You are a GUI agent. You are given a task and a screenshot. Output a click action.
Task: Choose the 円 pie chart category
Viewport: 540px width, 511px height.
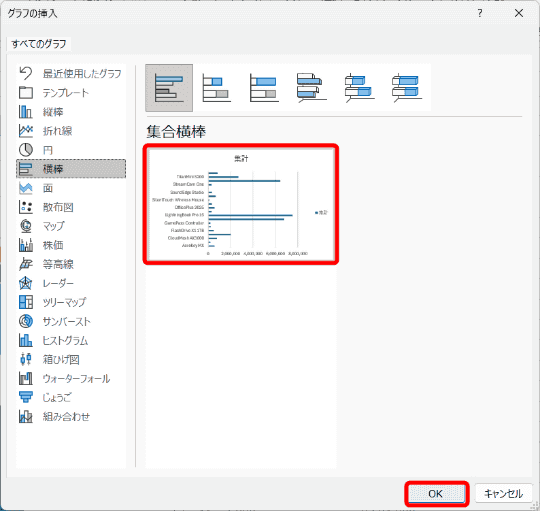71,150
